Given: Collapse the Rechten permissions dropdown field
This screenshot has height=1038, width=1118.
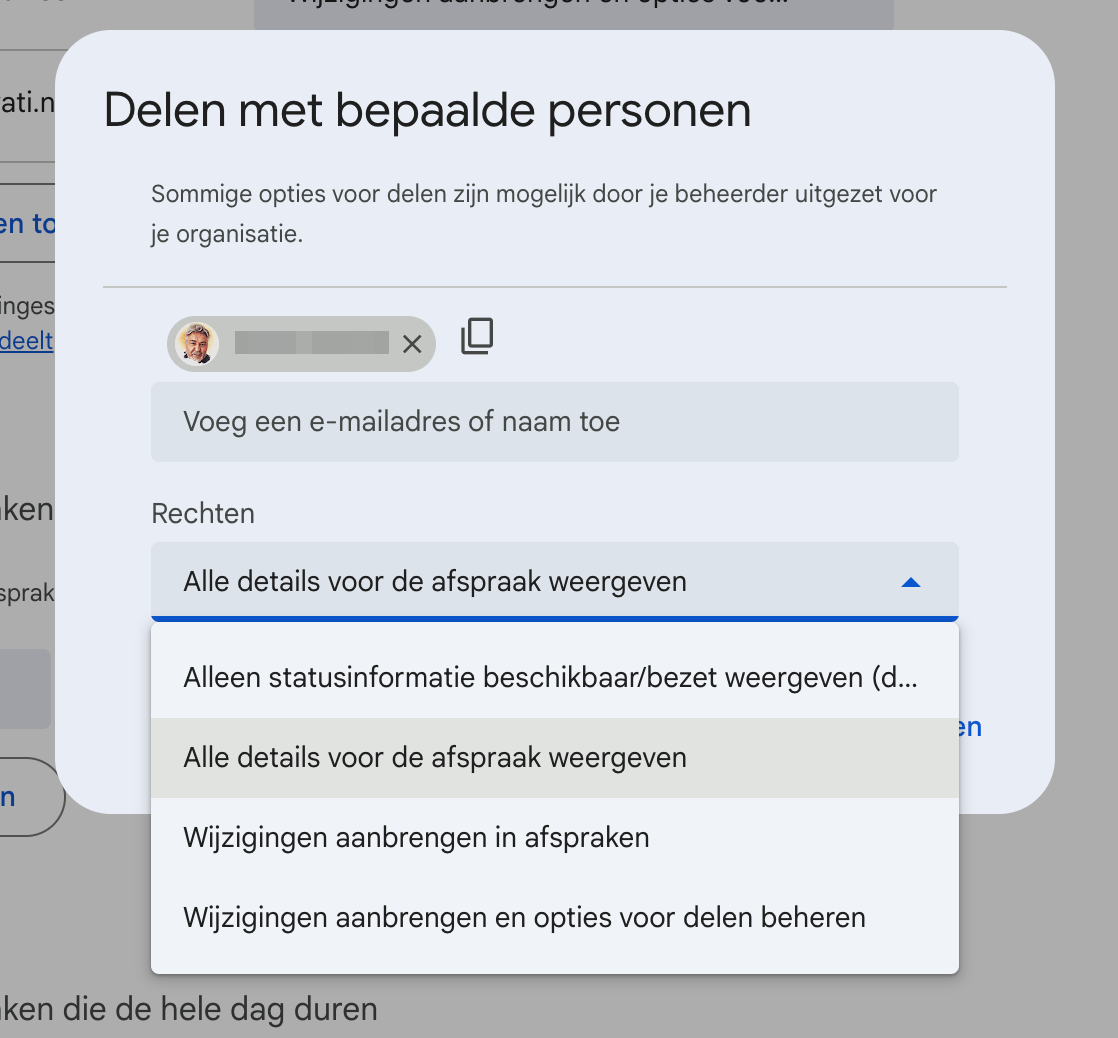Looking at the screenshot, I should (x=555, y=582).
